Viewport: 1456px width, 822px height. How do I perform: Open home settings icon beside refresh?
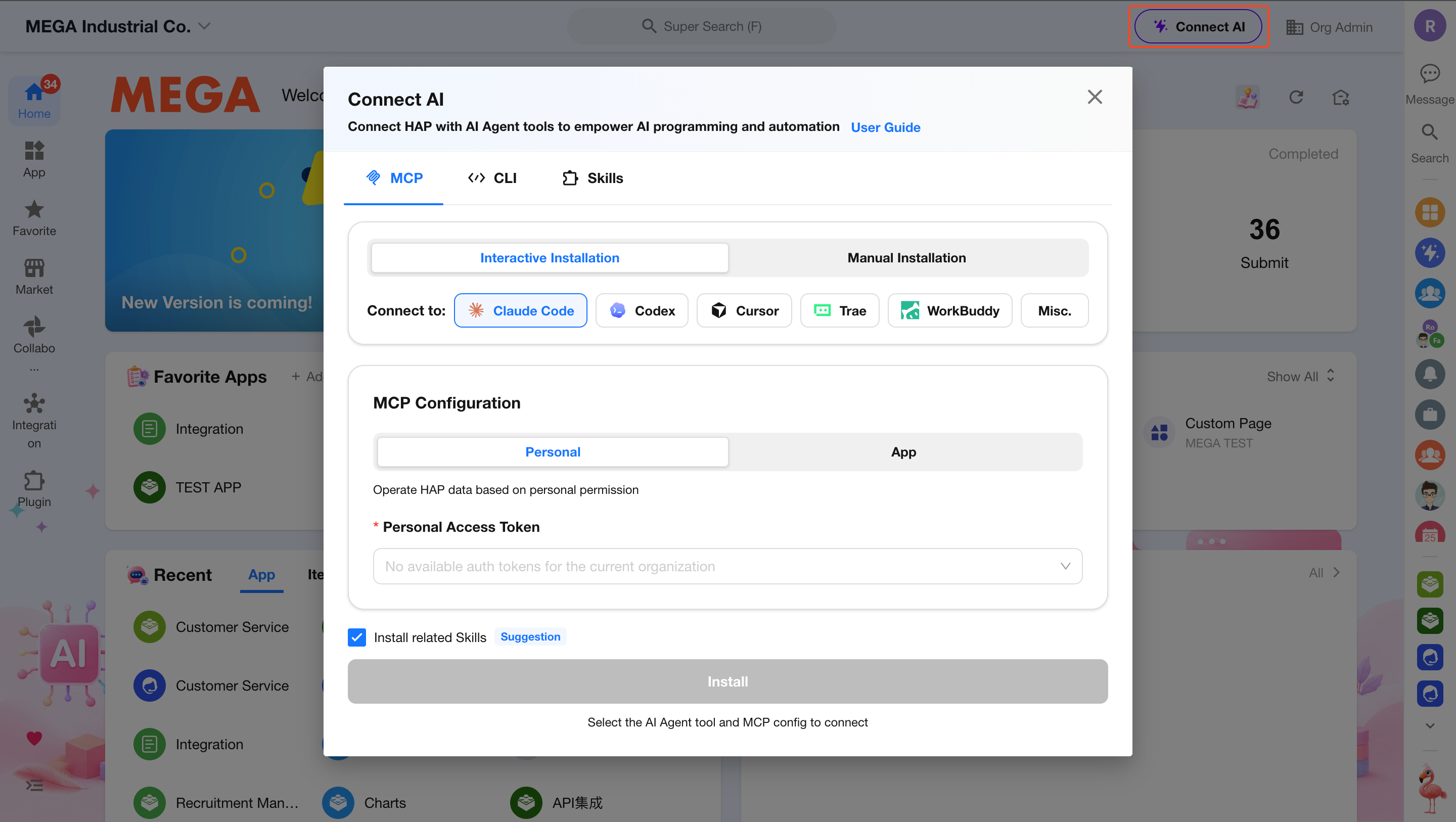pyautogui.click(x=1341, y=97)
